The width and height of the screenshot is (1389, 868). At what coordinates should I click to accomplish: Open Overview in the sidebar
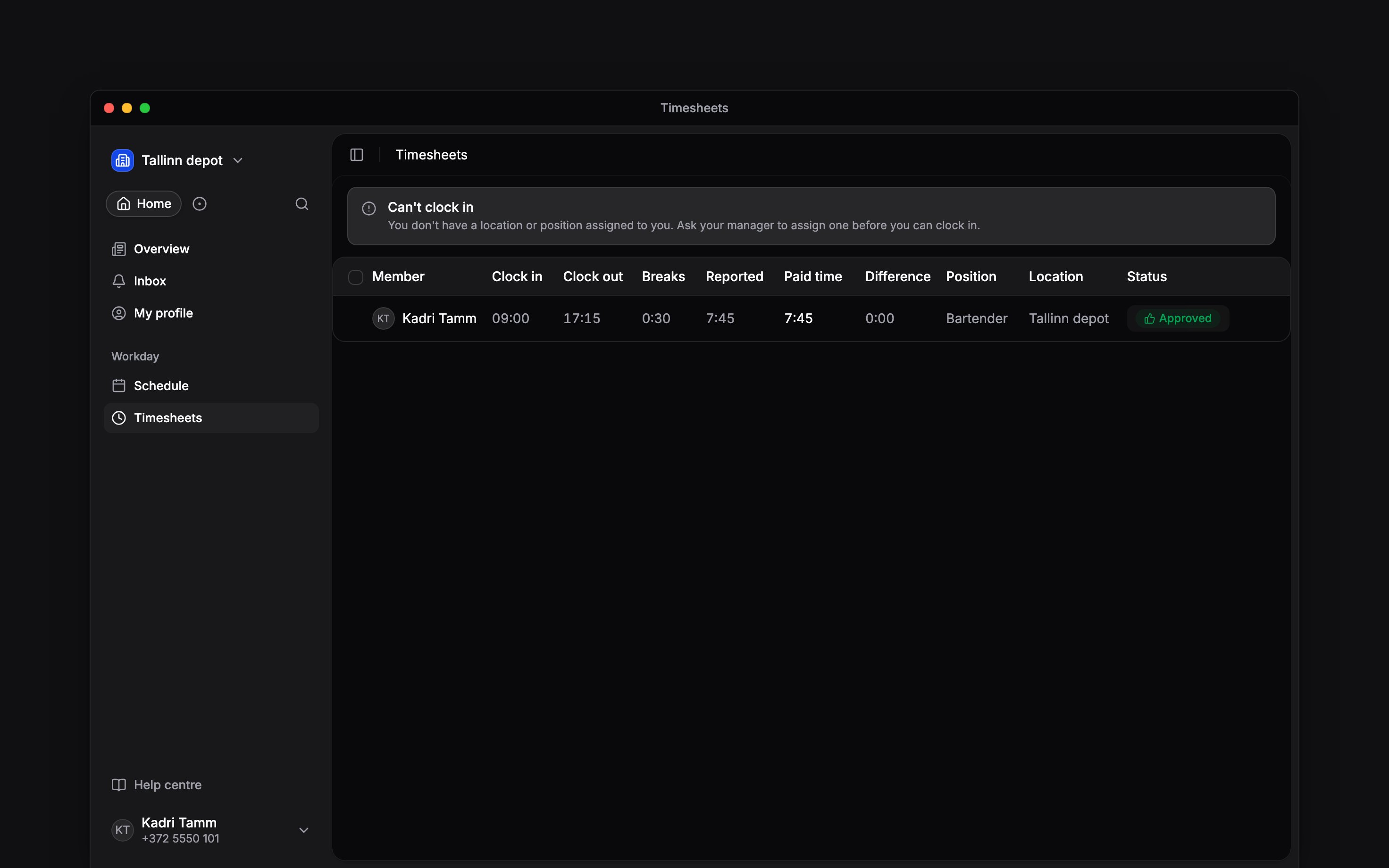click(210, 249)
